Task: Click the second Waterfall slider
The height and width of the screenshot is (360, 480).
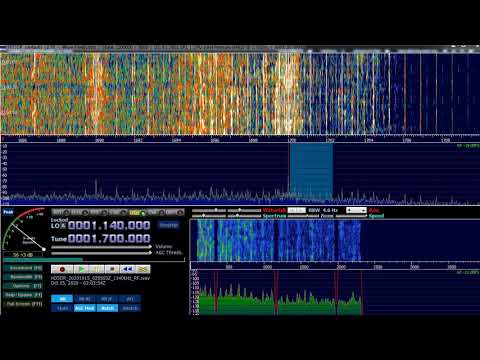Action: coord(244,210)
